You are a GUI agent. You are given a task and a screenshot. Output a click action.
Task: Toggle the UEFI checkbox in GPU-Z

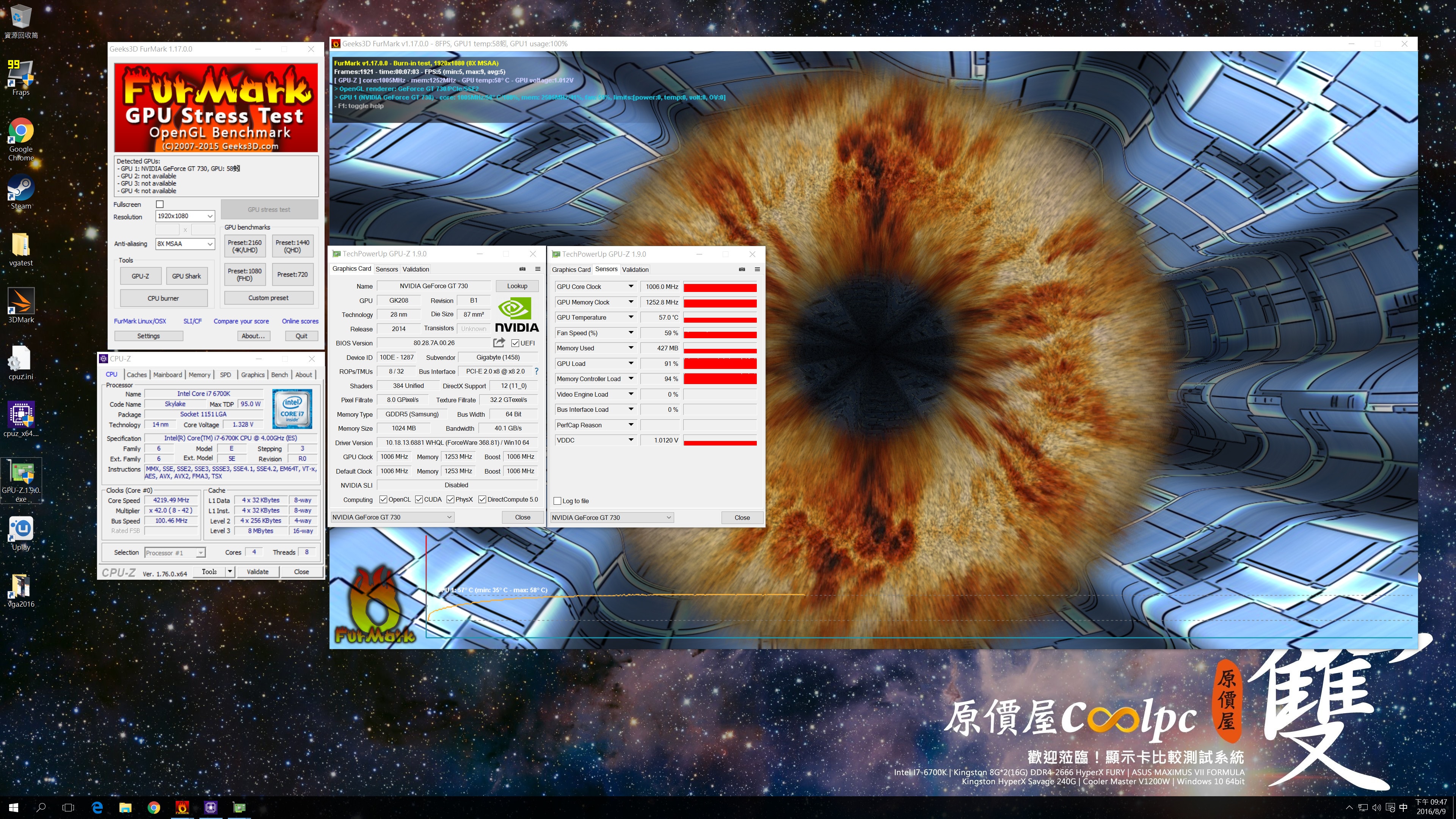515,343
